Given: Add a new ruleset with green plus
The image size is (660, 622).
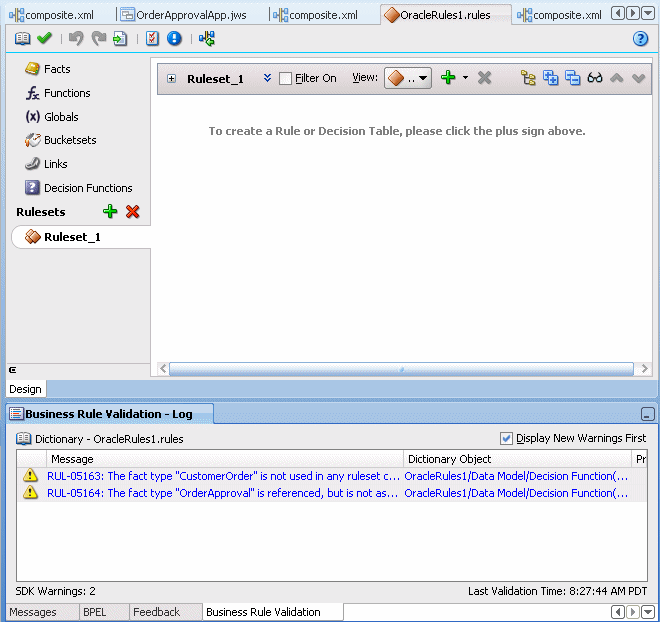Looking at the screenshot, I should tap(110, 211).
